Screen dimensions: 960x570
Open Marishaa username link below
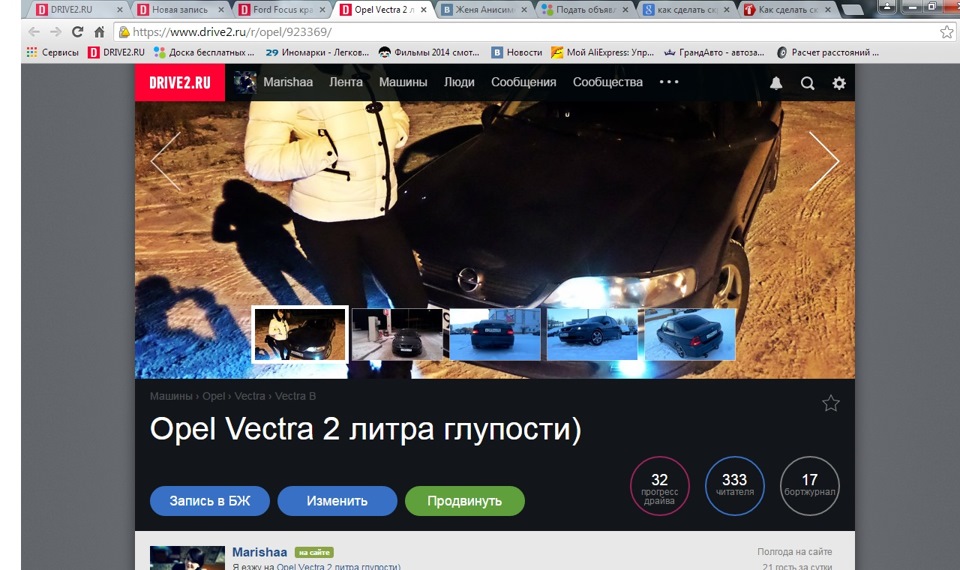(260, 552)
